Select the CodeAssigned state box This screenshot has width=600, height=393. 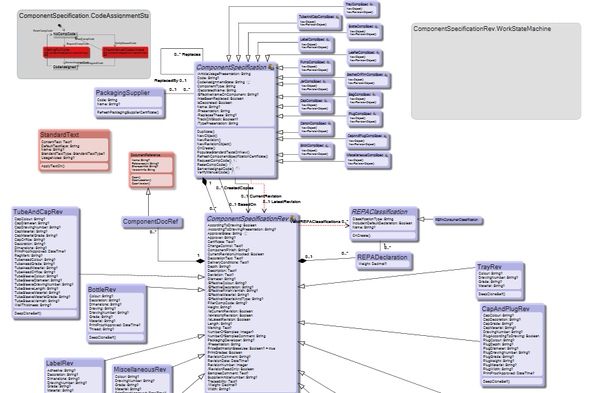coord(65,67)
